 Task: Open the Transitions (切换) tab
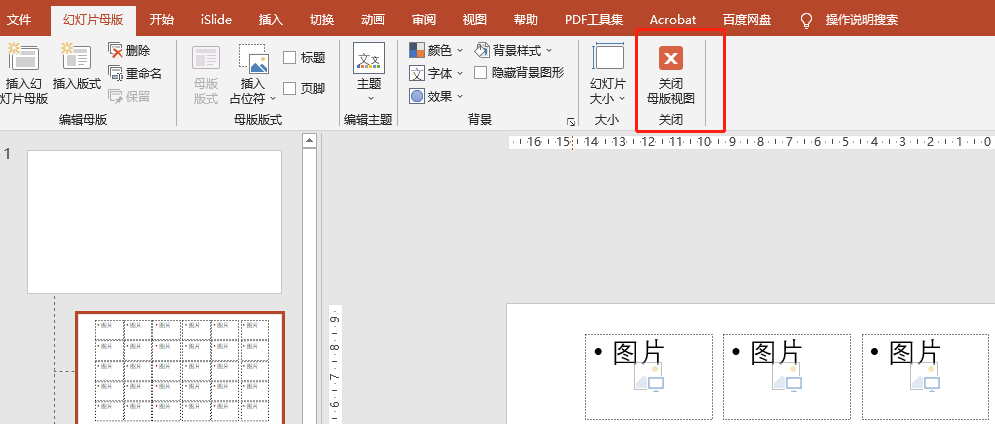322,20
